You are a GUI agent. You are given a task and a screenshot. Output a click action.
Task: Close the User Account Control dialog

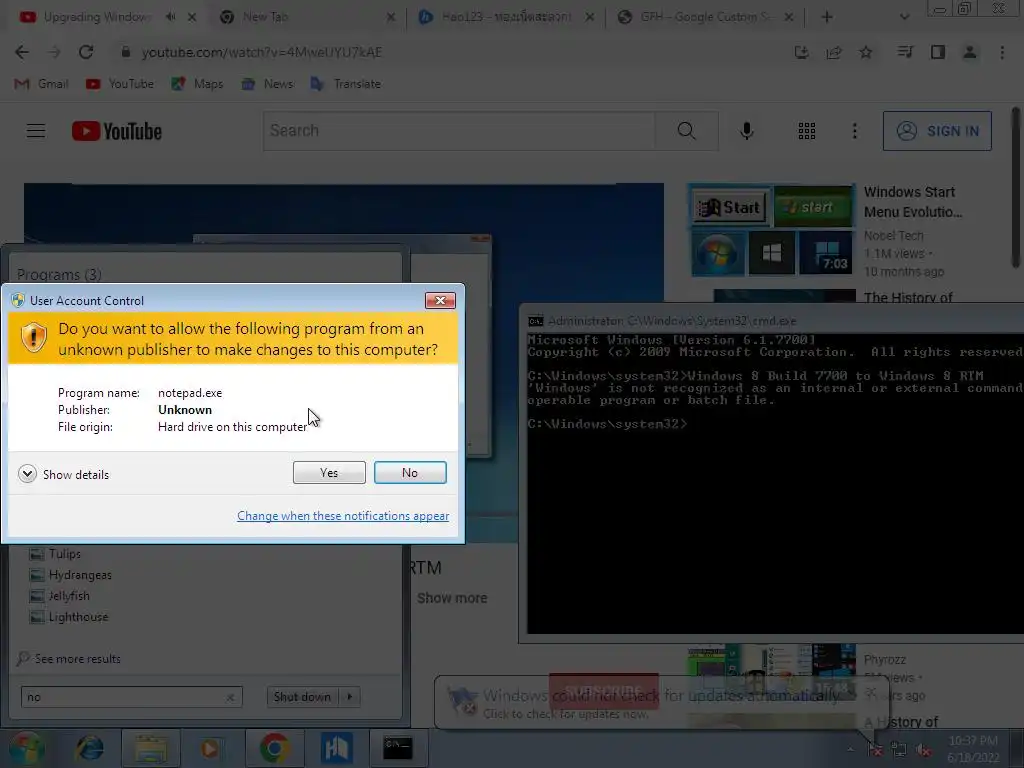(440, 300)
